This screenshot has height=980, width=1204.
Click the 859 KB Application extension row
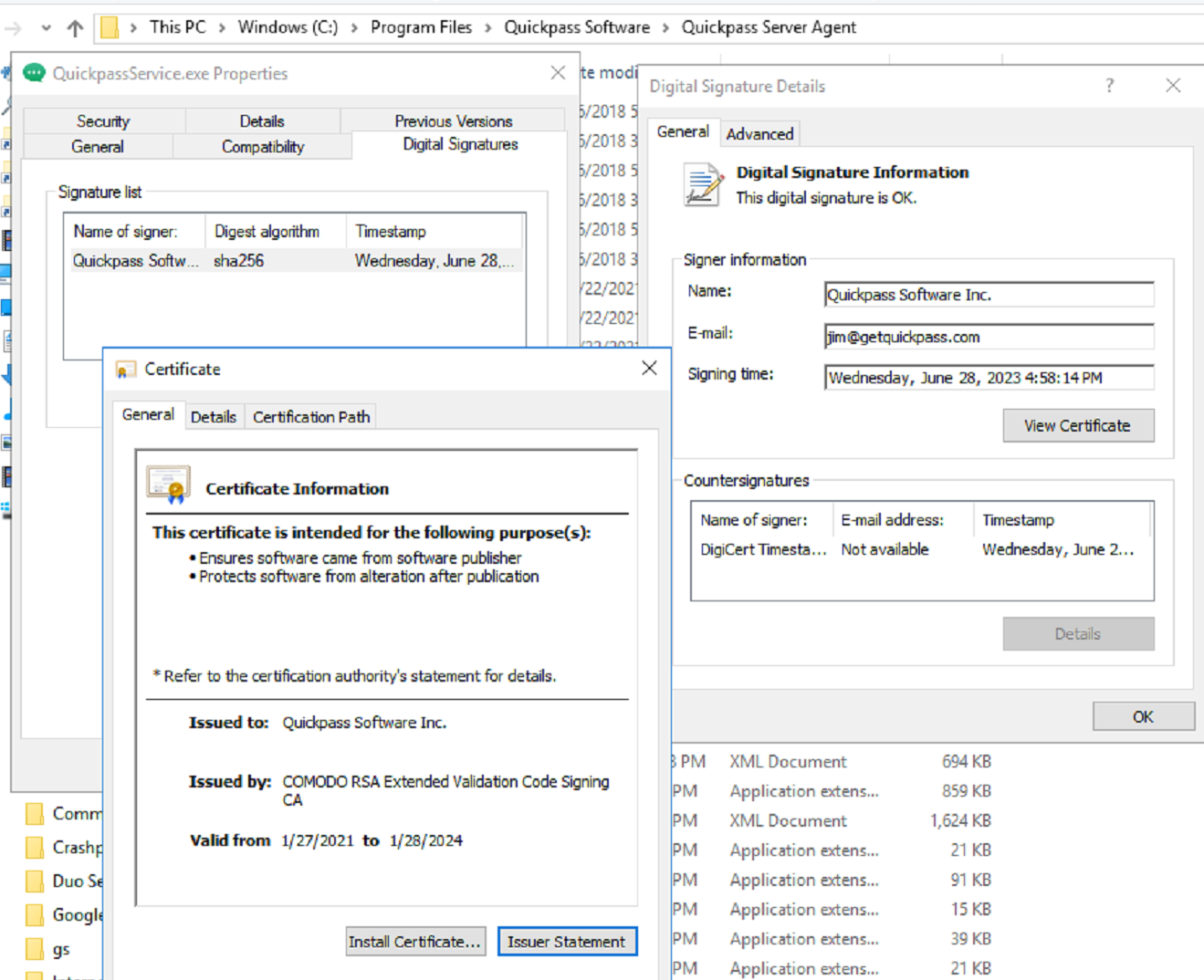pyautogui.click(x=832, y=791)
